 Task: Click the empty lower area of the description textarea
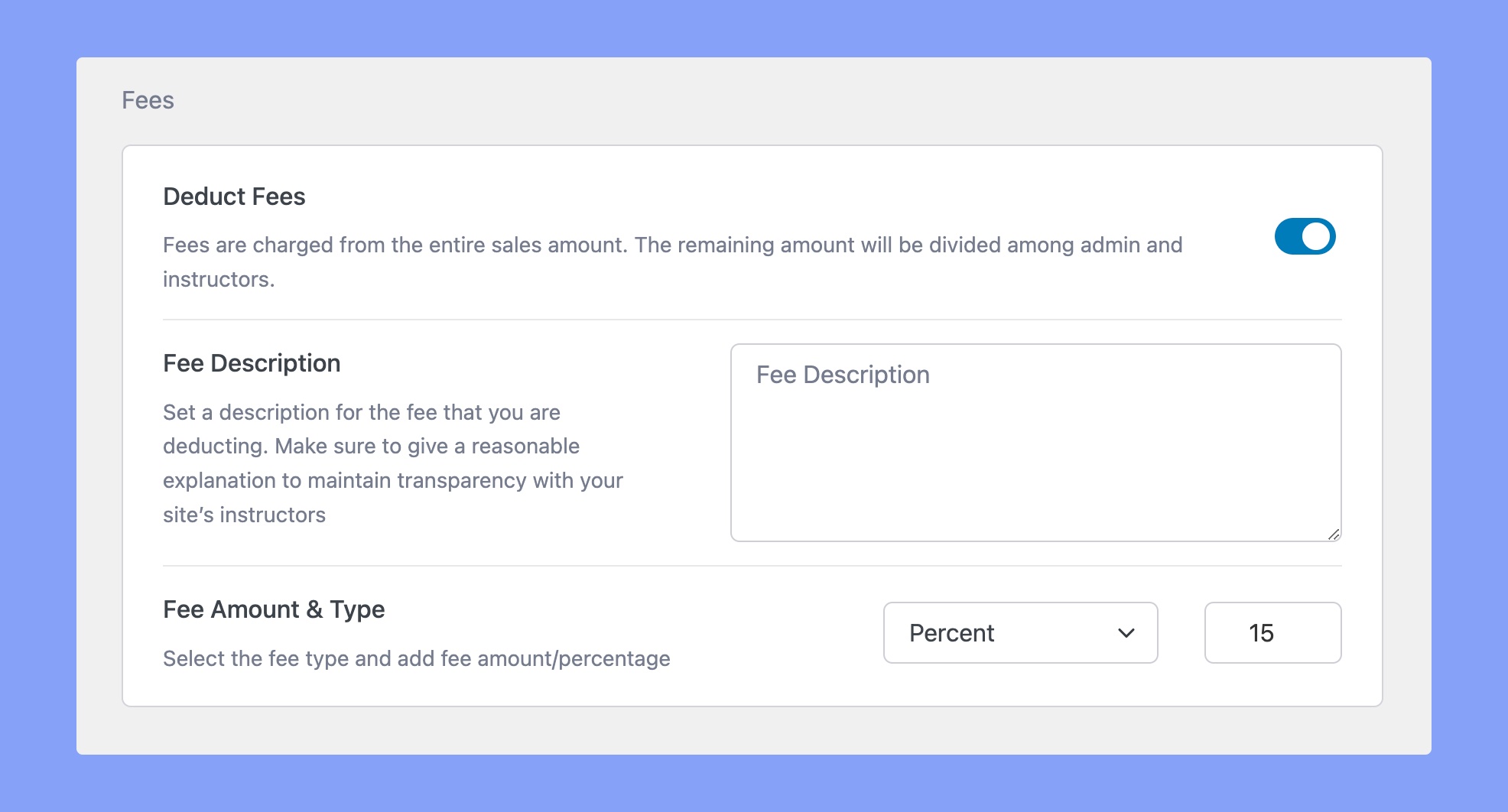[x=1035, y=474]
